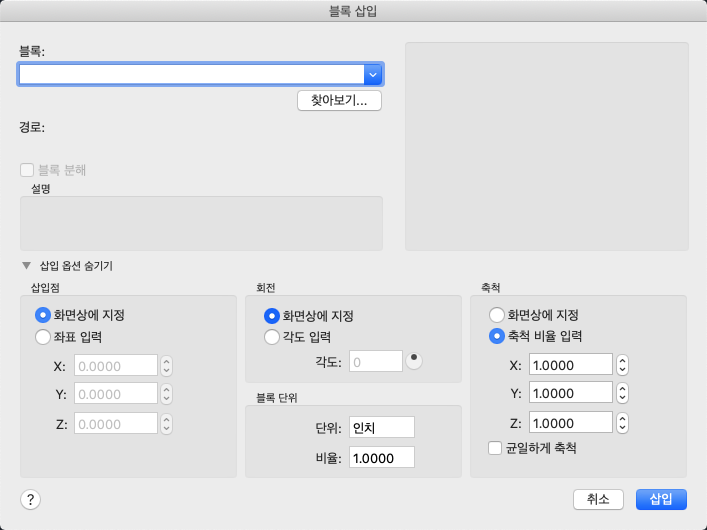Select 각도 입력 radio button

click(x=272, y=337)
